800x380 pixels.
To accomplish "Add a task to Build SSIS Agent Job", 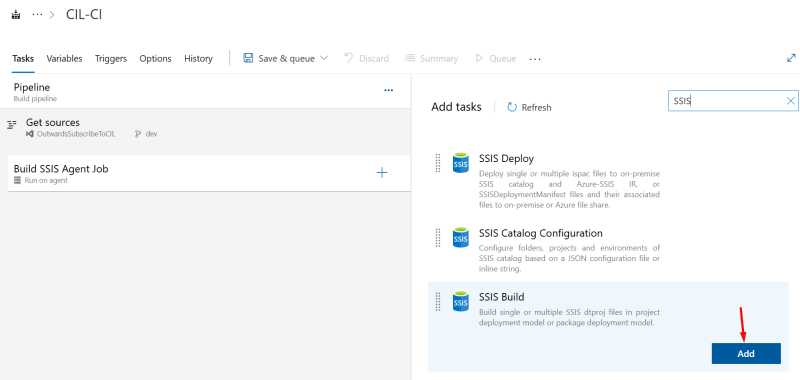I will pos(382,172).
